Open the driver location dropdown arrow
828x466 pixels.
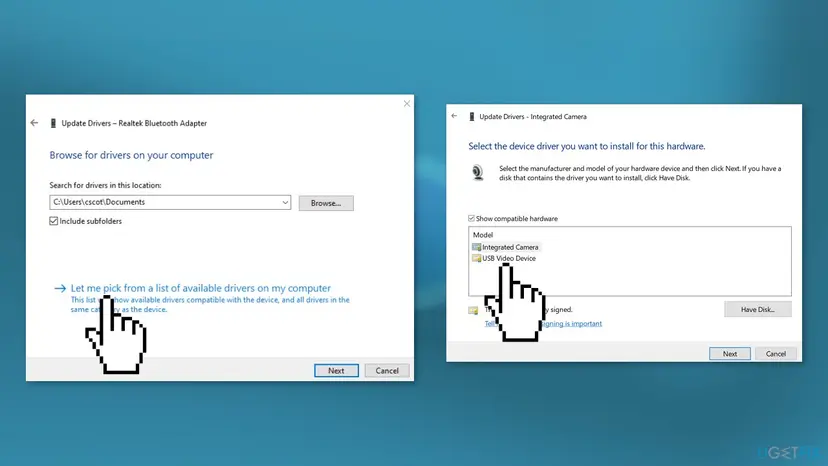coord(285,202)
